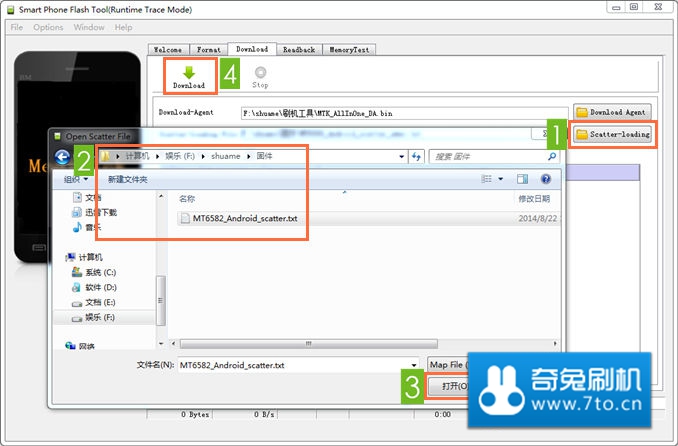Open the Options menu

[x=48, y=27]
